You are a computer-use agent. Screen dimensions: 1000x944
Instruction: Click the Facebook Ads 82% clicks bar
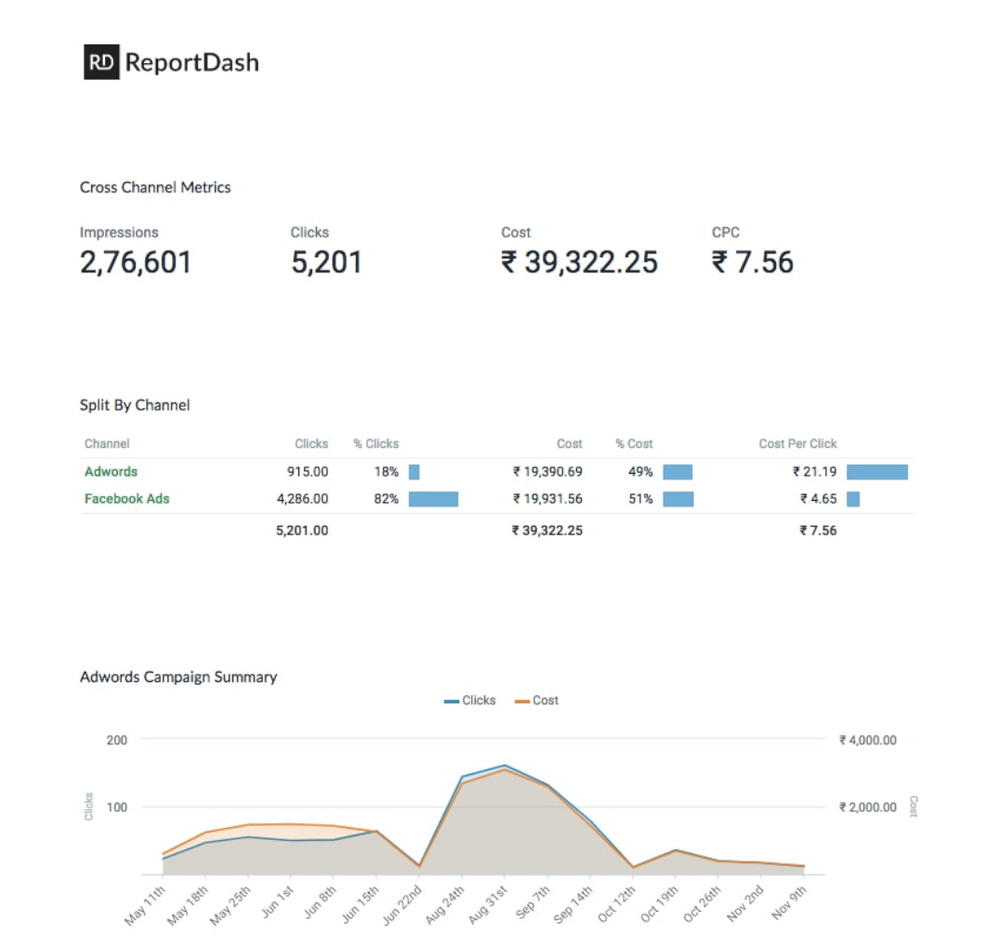point(434,499)
